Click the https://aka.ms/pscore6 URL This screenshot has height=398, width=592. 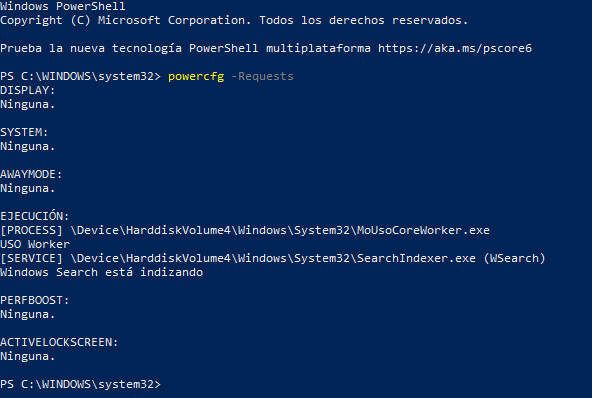(x=455, y=48)
